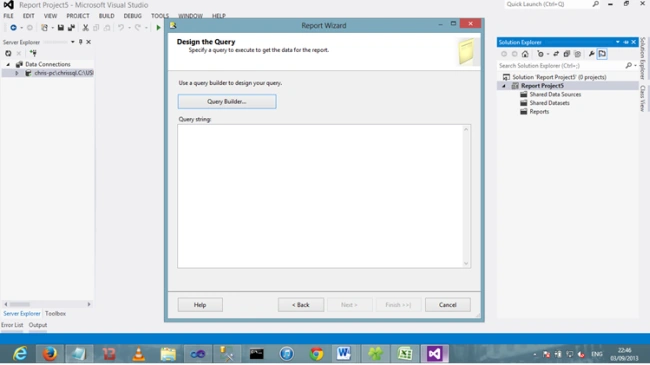This screenshot has height=365, width=650.
Task: Click the Cut scissors toolbar icon
Action: pos(85,28)
